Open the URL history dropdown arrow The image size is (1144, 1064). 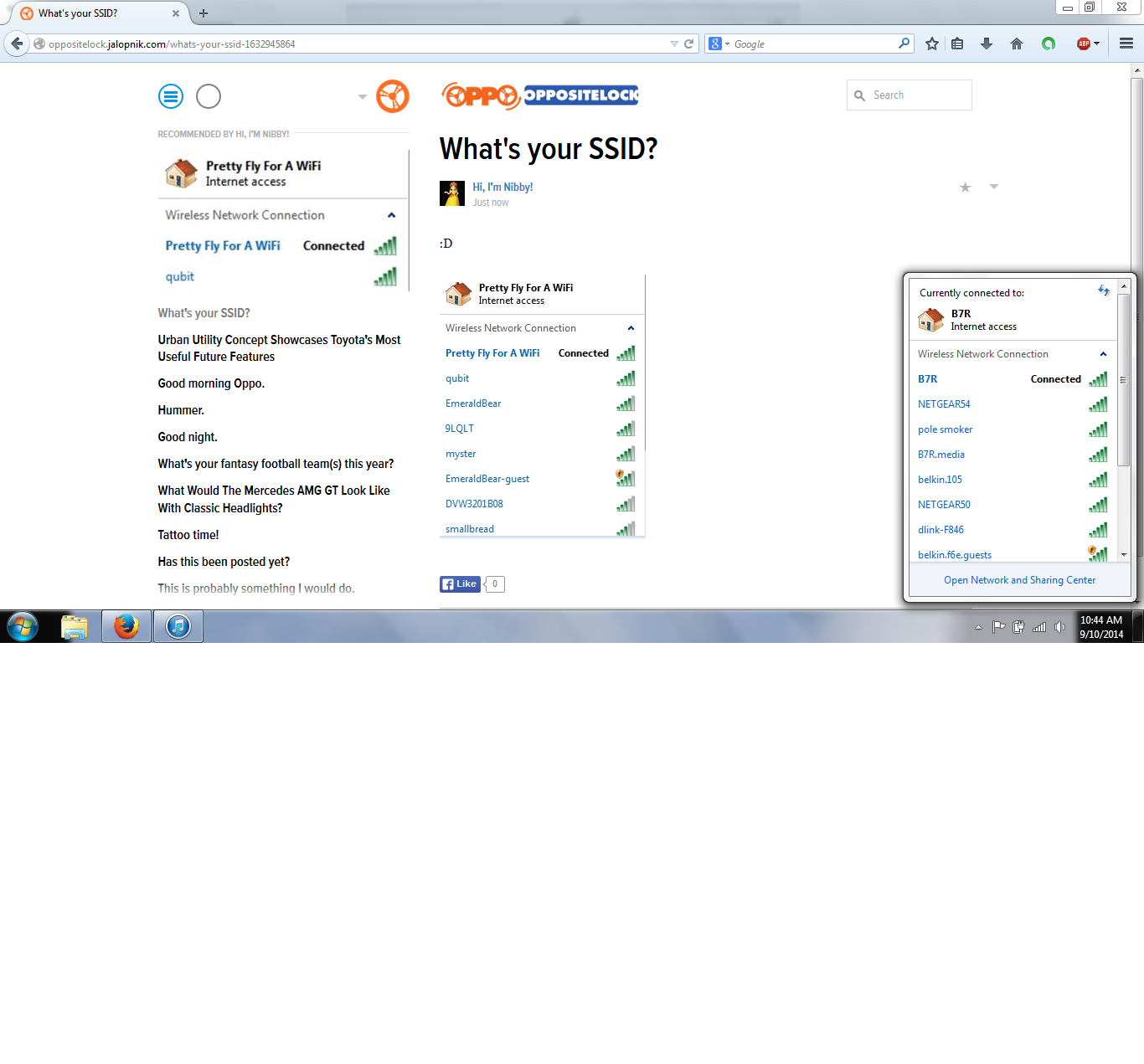point(674,44)
